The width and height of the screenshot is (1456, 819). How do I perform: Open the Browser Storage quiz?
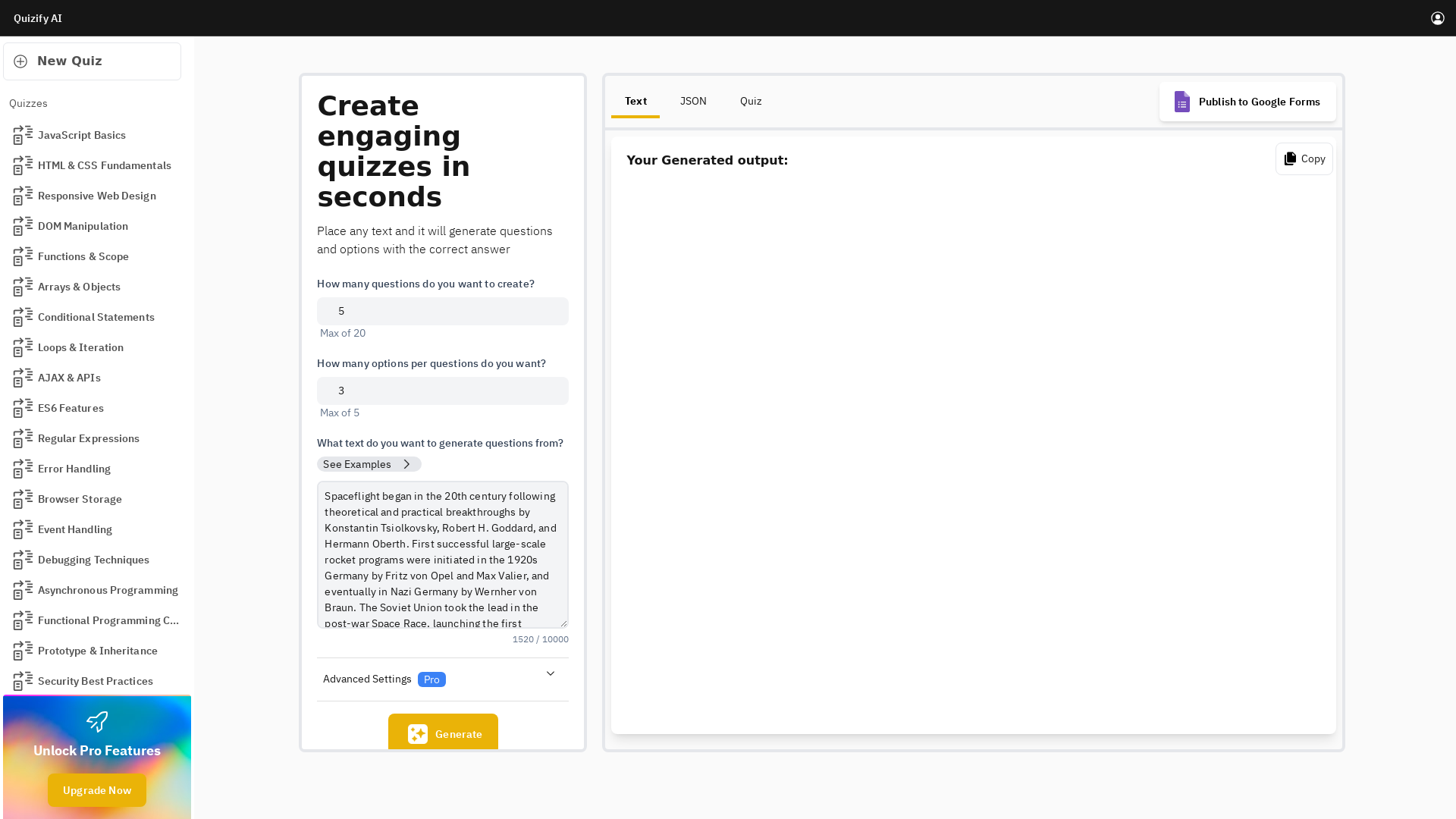coord(80,499)
